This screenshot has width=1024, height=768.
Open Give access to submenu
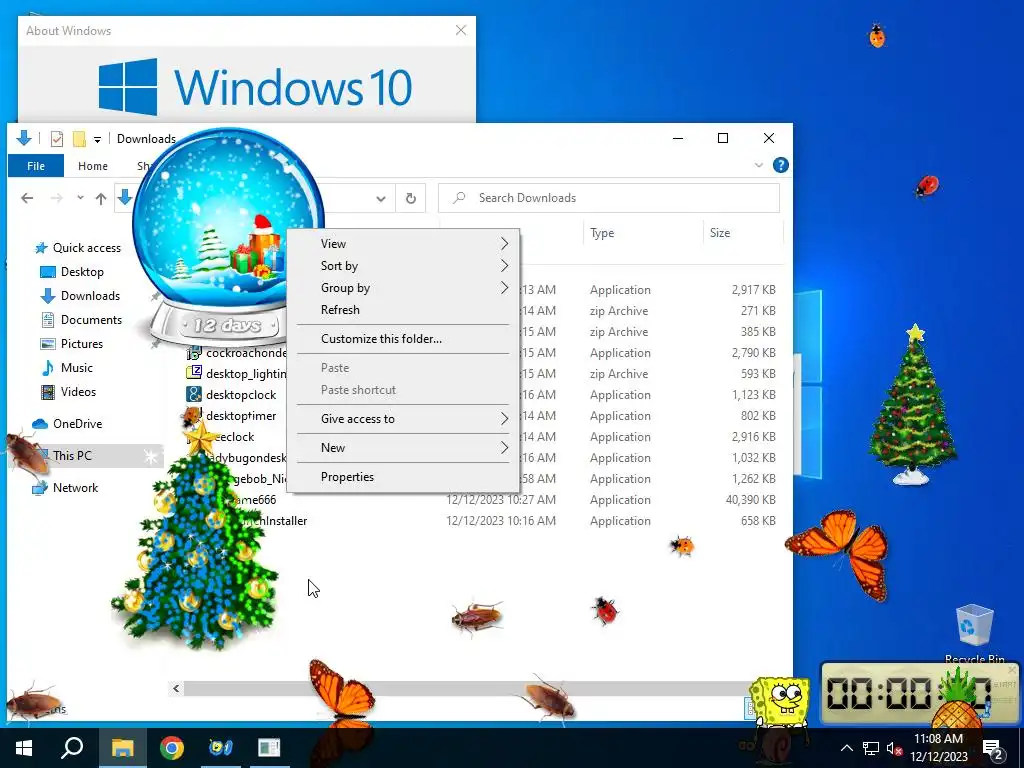[402, 419]
